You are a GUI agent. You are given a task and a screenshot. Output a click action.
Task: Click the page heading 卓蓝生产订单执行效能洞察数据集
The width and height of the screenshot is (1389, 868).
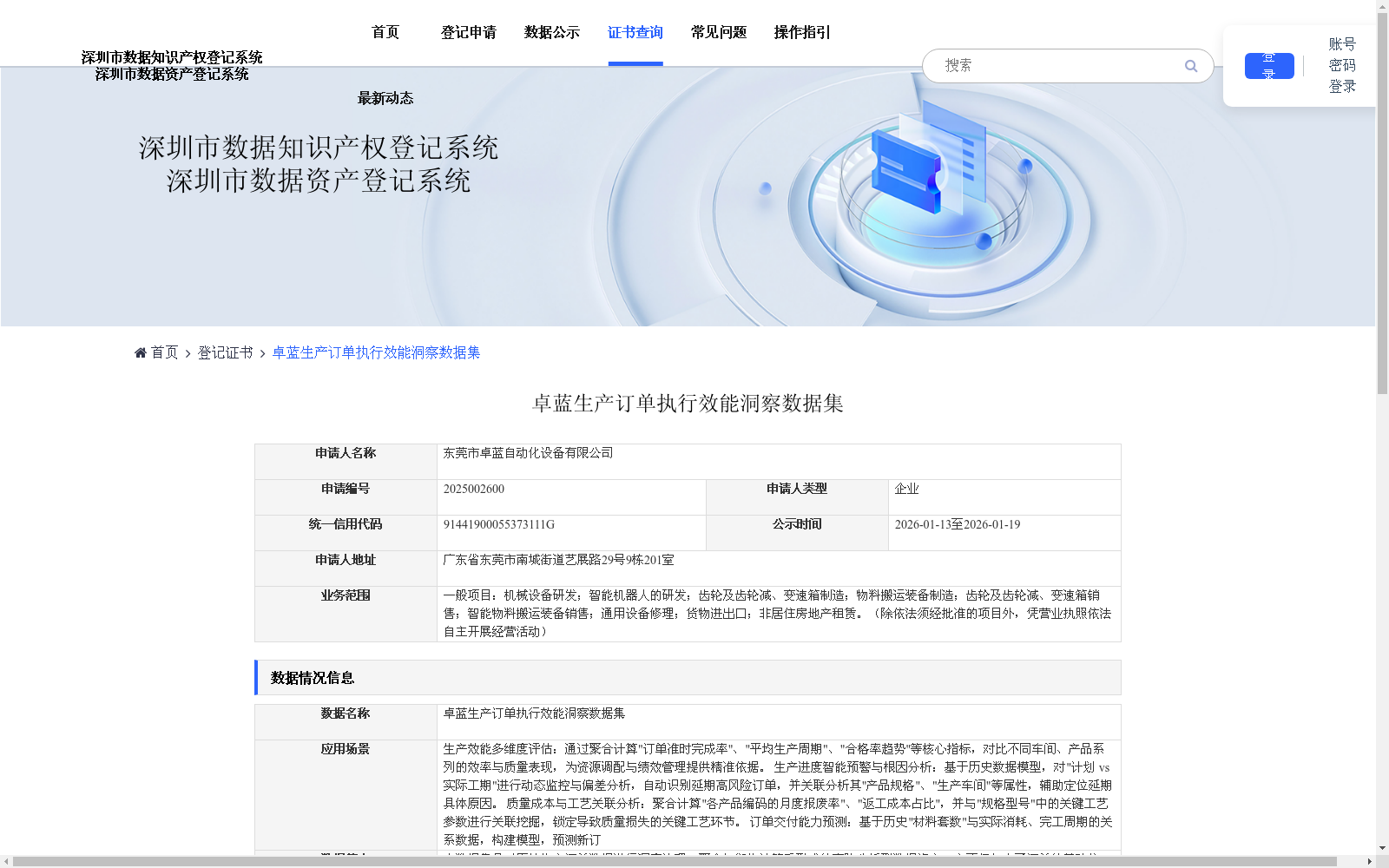coord(688,404)
